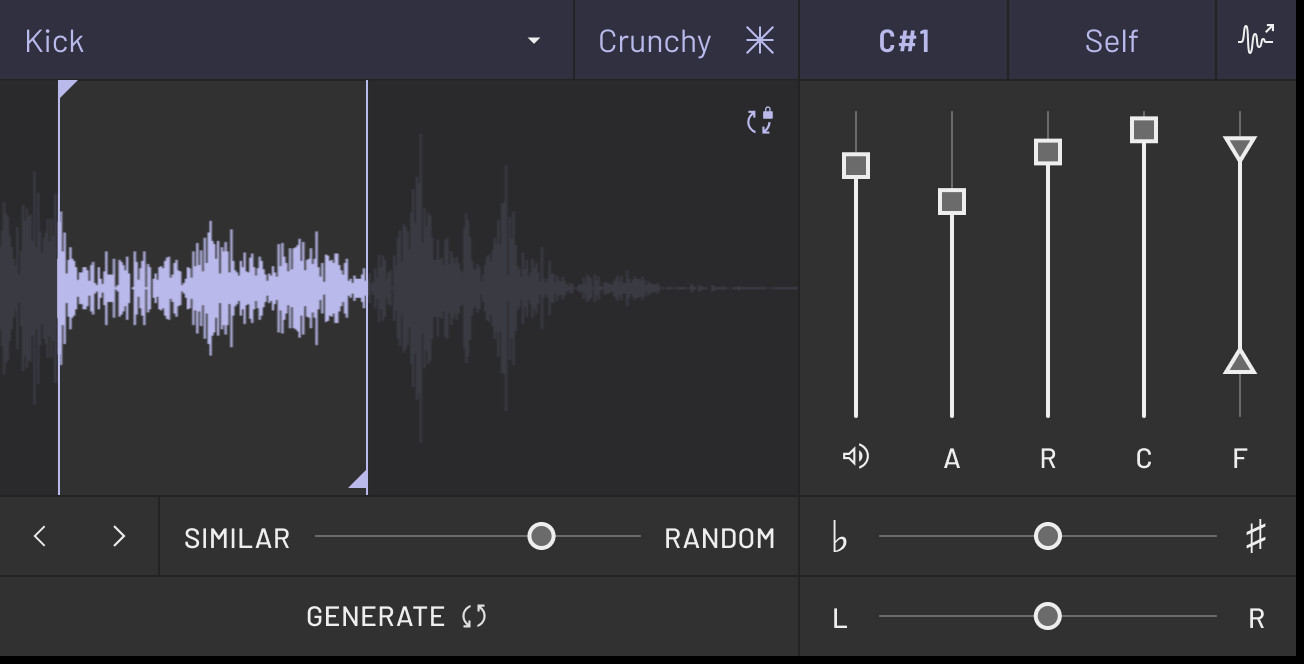Click the sharp symbol on pitch slider

point(1256,537)
